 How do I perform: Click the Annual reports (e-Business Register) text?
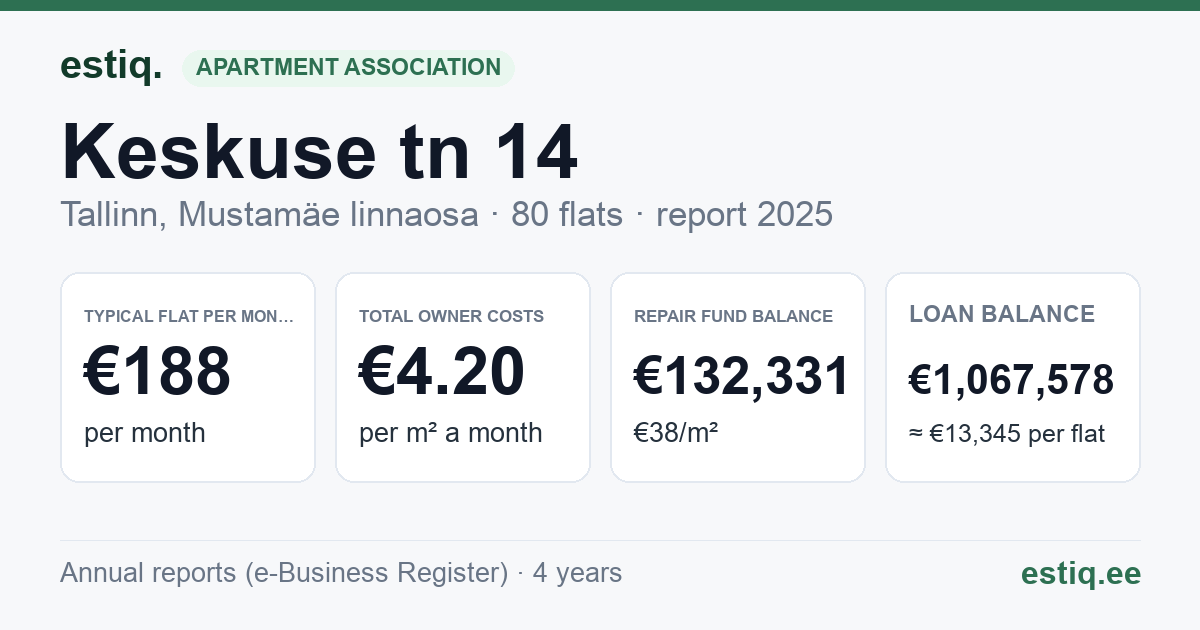point(284,573)
